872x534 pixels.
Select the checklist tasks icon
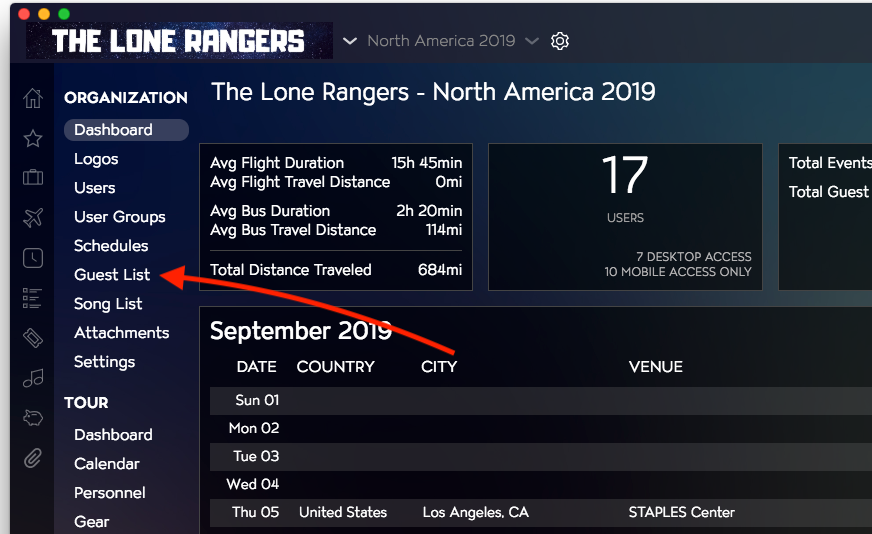32,298
